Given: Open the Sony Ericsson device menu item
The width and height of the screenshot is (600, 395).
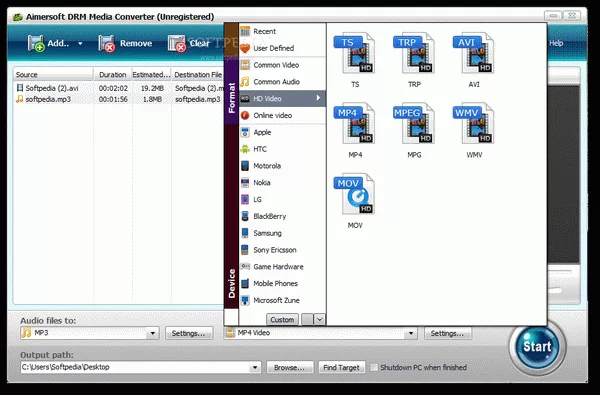Looking at the screenshot, I should pos(282,250).
